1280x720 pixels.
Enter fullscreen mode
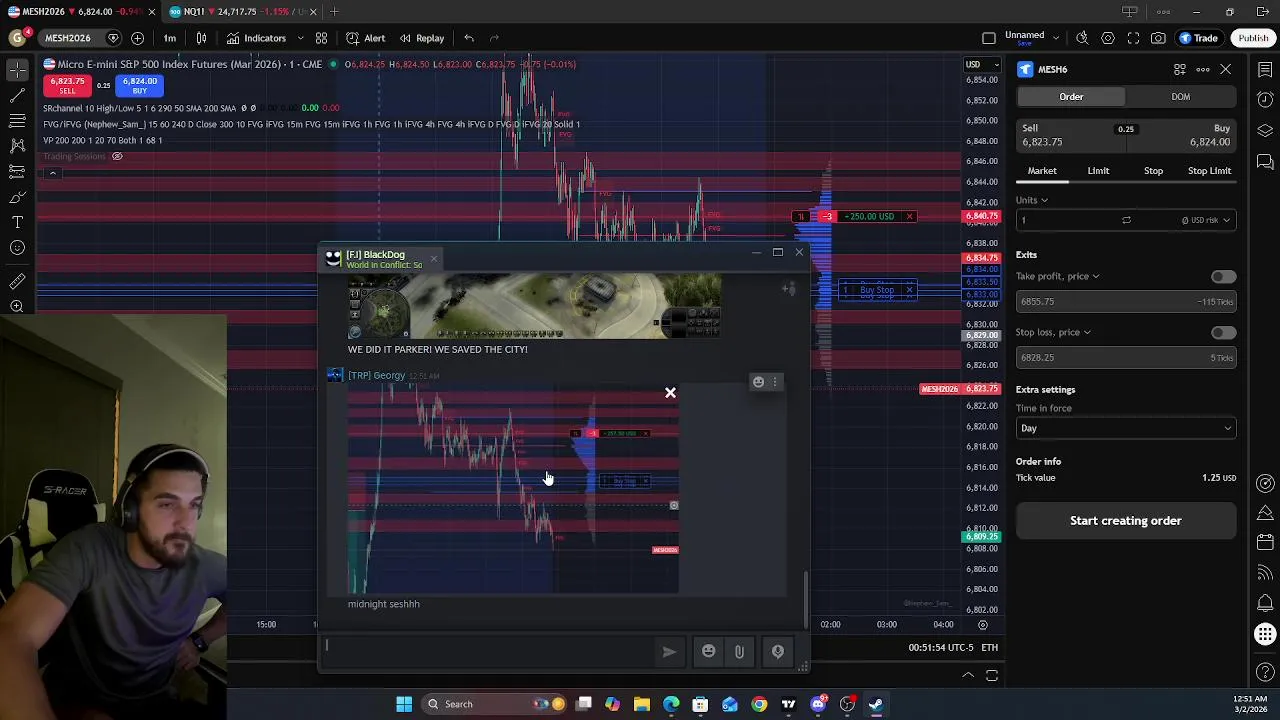tap(1133, 38)
